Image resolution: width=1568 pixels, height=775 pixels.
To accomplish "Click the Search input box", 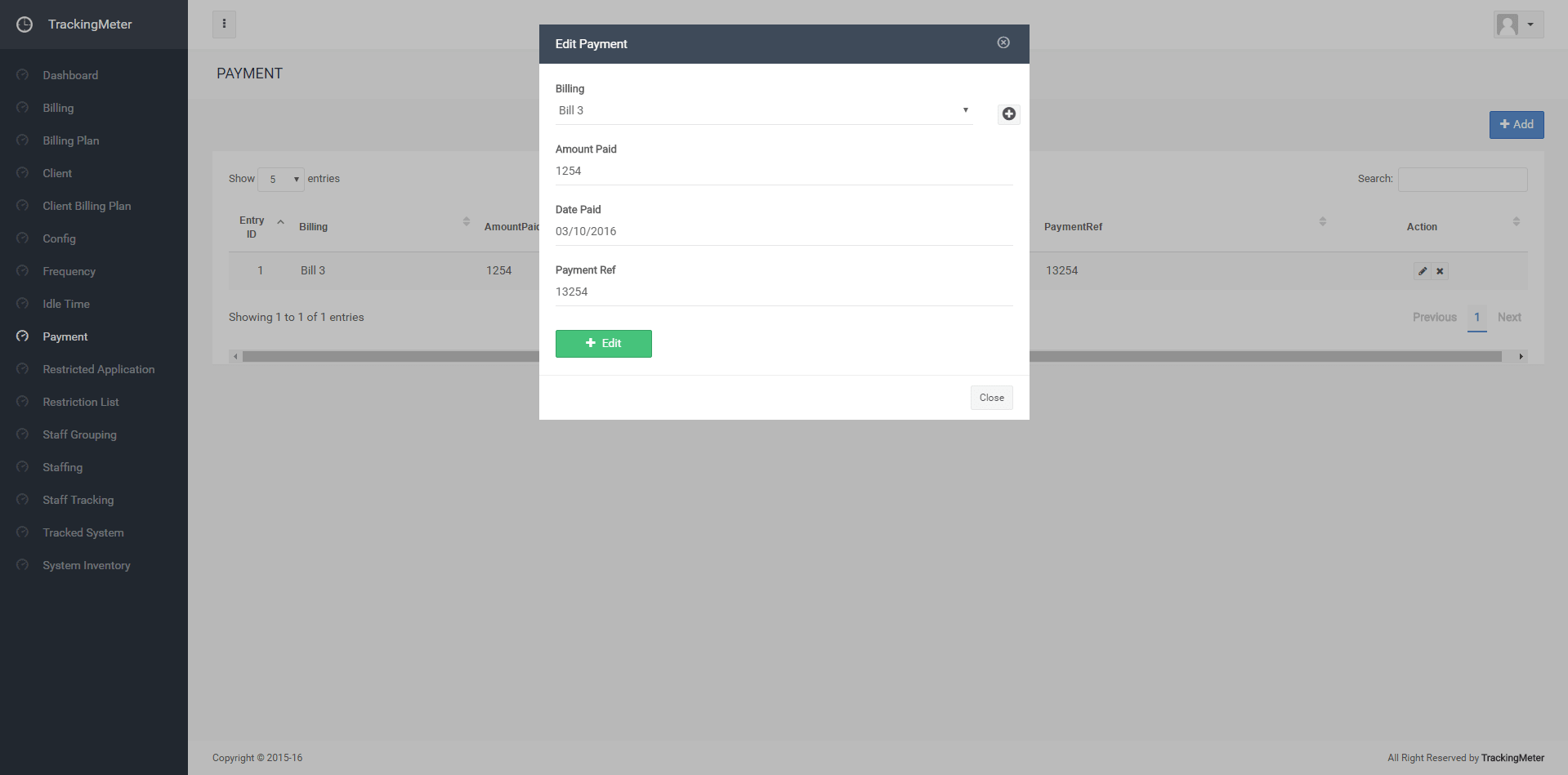I will click(1463, 180).
